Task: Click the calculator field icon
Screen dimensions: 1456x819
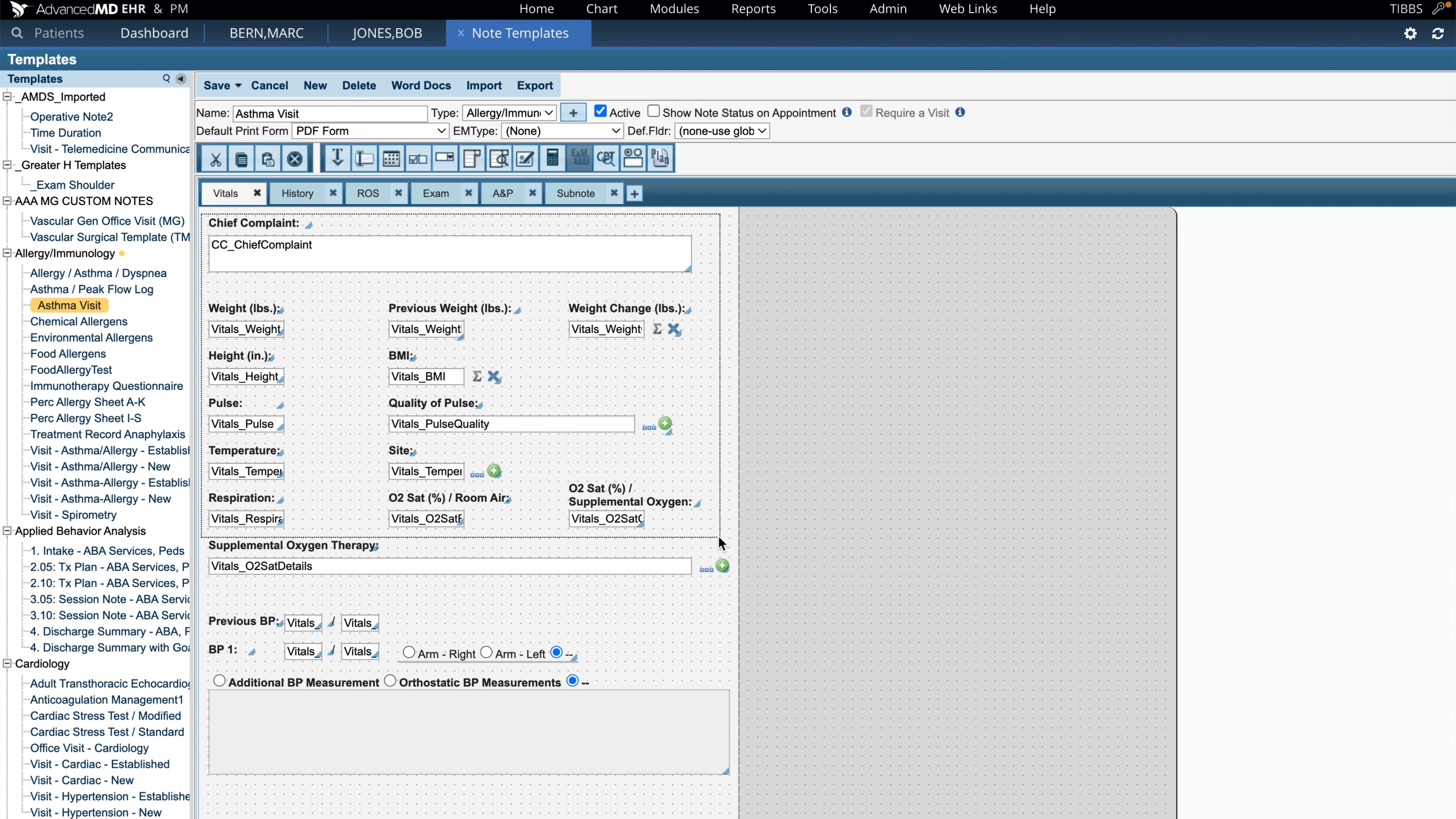Action: point(552,159)
